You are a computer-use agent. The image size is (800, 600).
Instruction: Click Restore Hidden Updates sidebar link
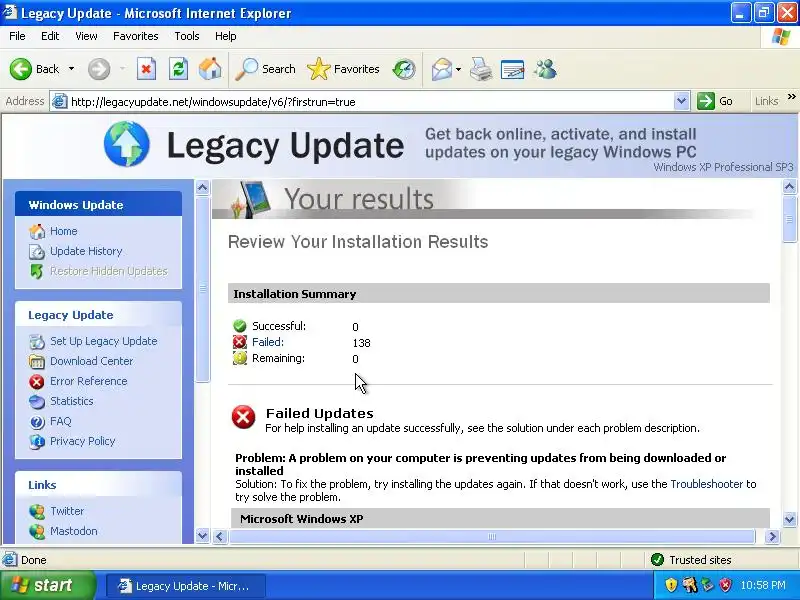coord(109,271)
